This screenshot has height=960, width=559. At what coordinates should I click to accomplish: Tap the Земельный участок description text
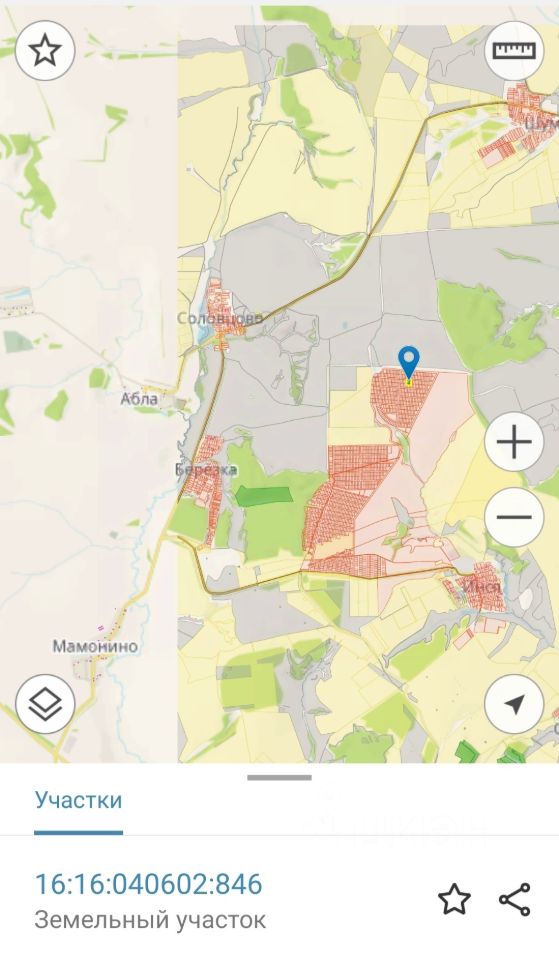(150, 920)
